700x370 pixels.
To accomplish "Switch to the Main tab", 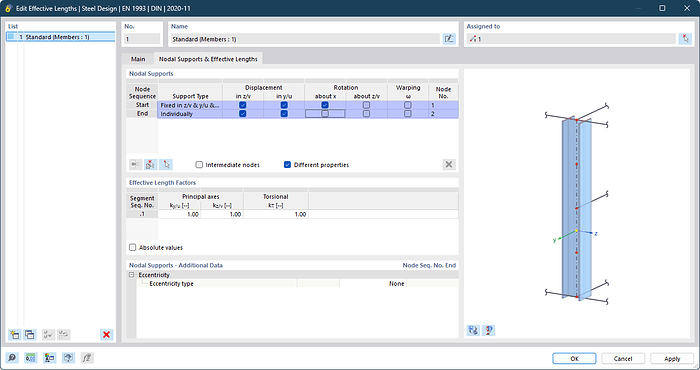I will [x=138, y=59].
